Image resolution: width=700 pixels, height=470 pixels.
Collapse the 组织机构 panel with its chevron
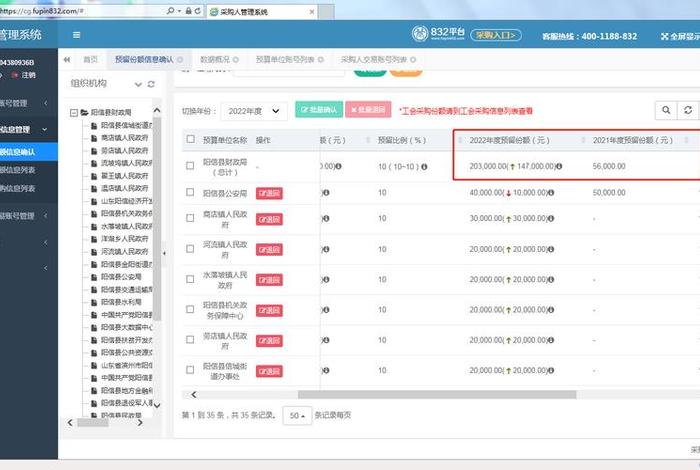tap(138, 84)
